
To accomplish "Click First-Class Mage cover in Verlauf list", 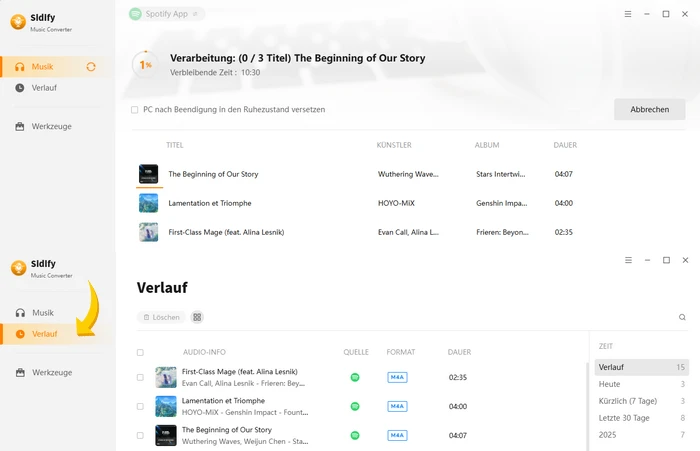I will [166, 377].
